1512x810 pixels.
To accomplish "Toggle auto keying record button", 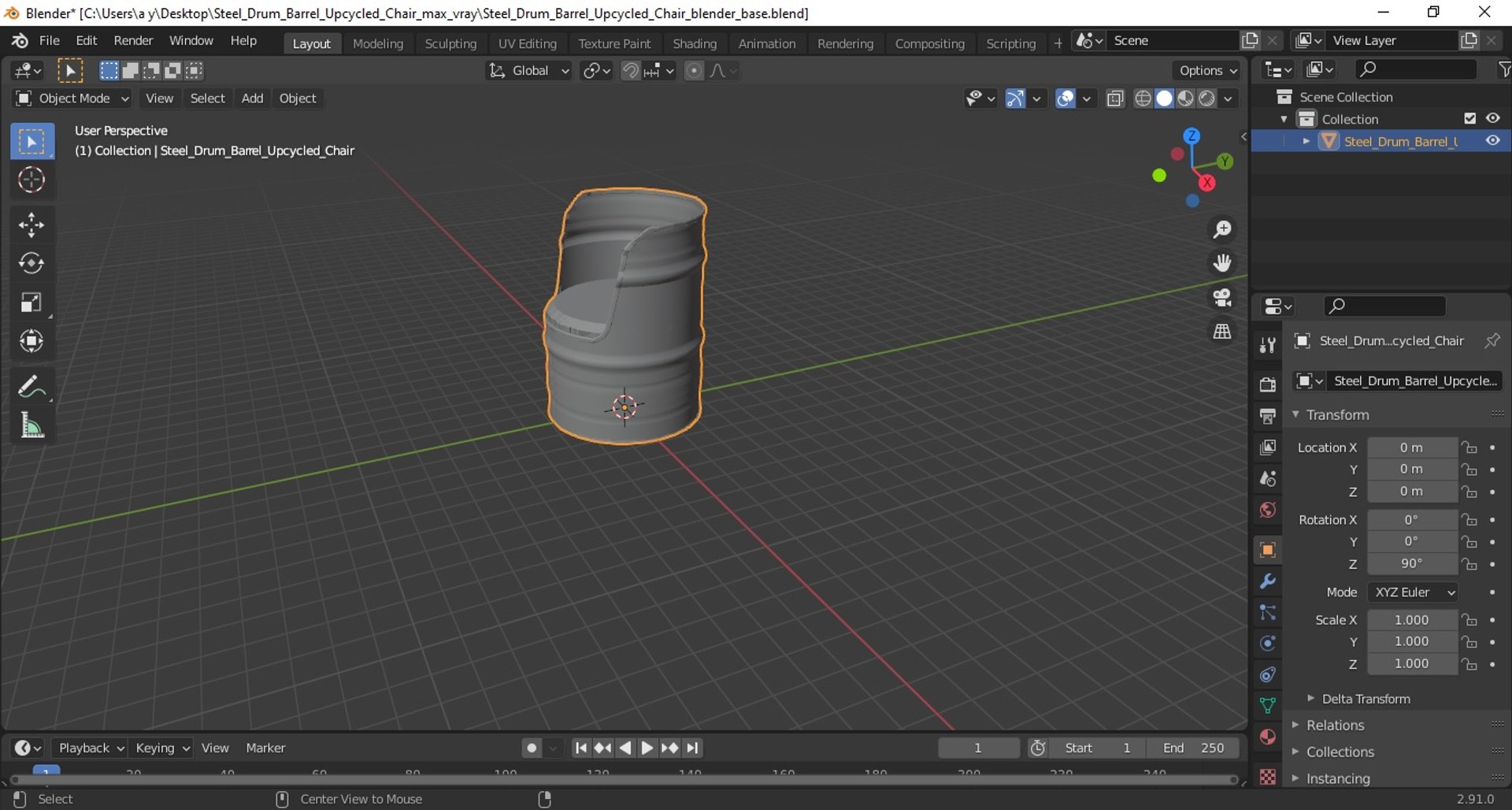I will tap(532, 748).
